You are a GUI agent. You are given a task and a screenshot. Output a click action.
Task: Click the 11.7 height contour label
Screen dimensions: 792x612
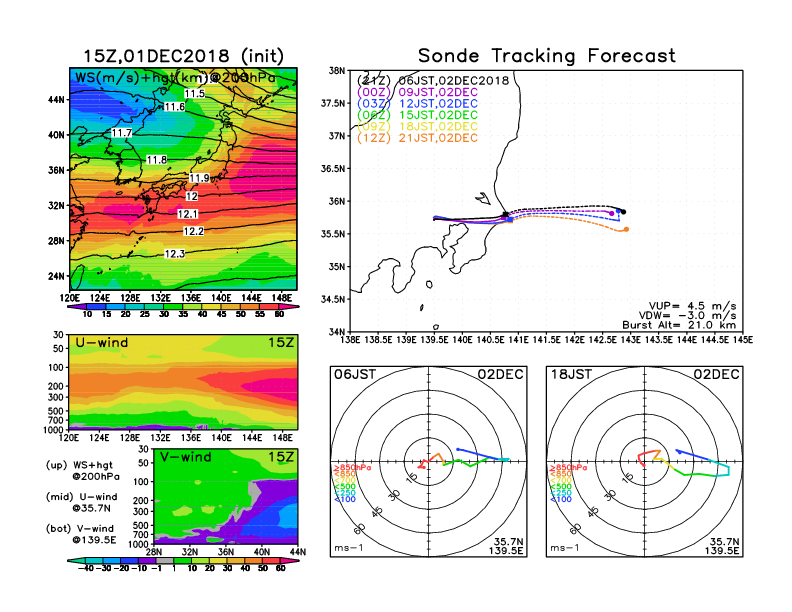pos(121,133)
